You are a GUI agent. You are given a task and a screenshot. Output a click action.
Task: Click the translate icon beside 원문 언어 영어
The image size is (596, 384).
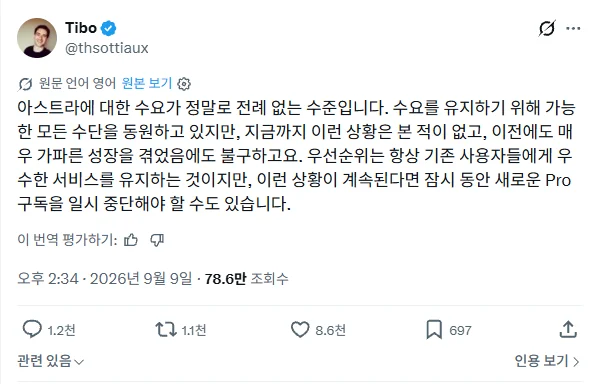[x=25, y=84]
